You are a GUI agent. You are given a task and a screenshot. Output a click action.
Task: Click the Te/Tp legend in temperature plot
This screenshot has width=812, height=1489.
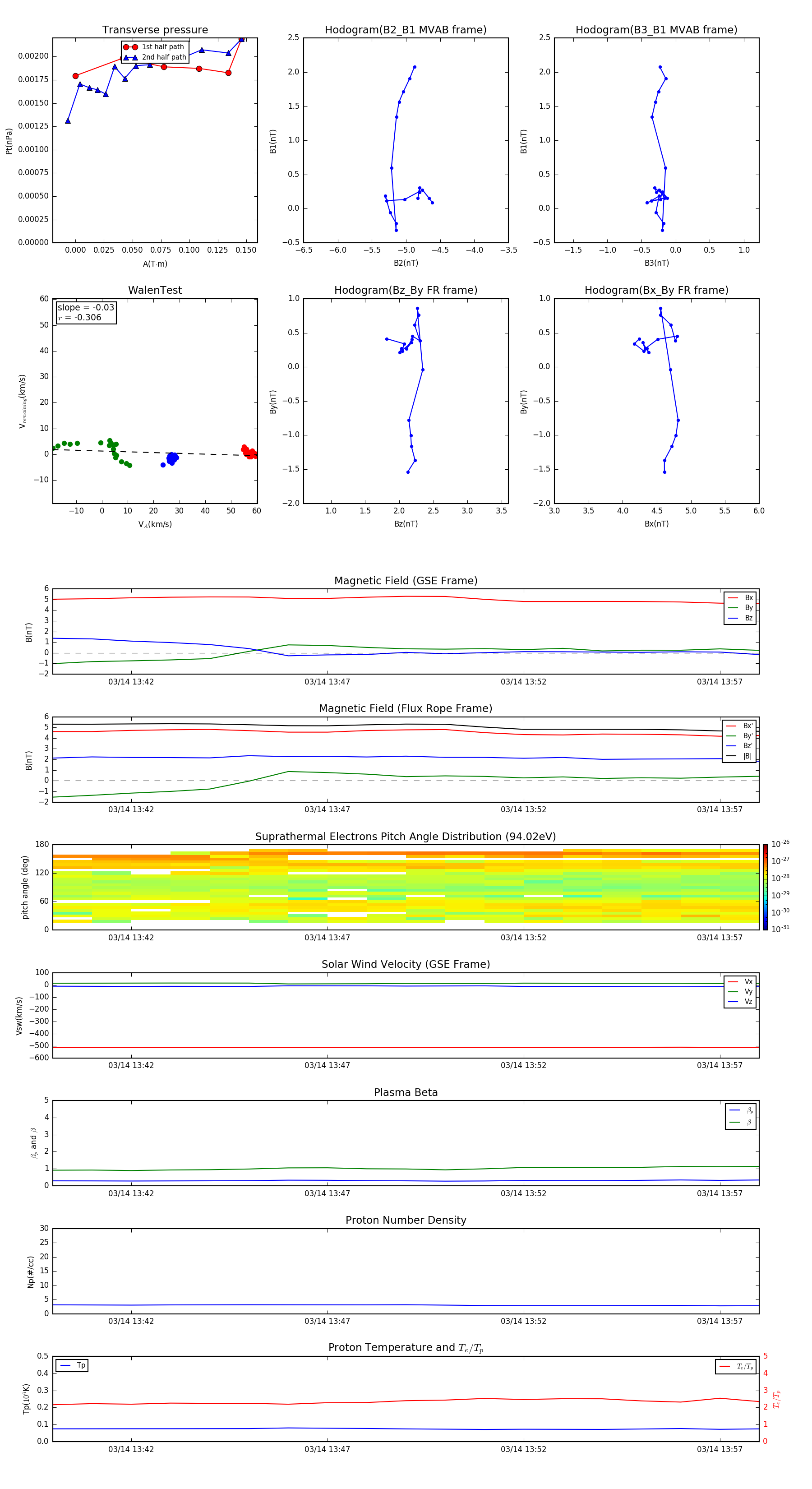(736, 1366)
